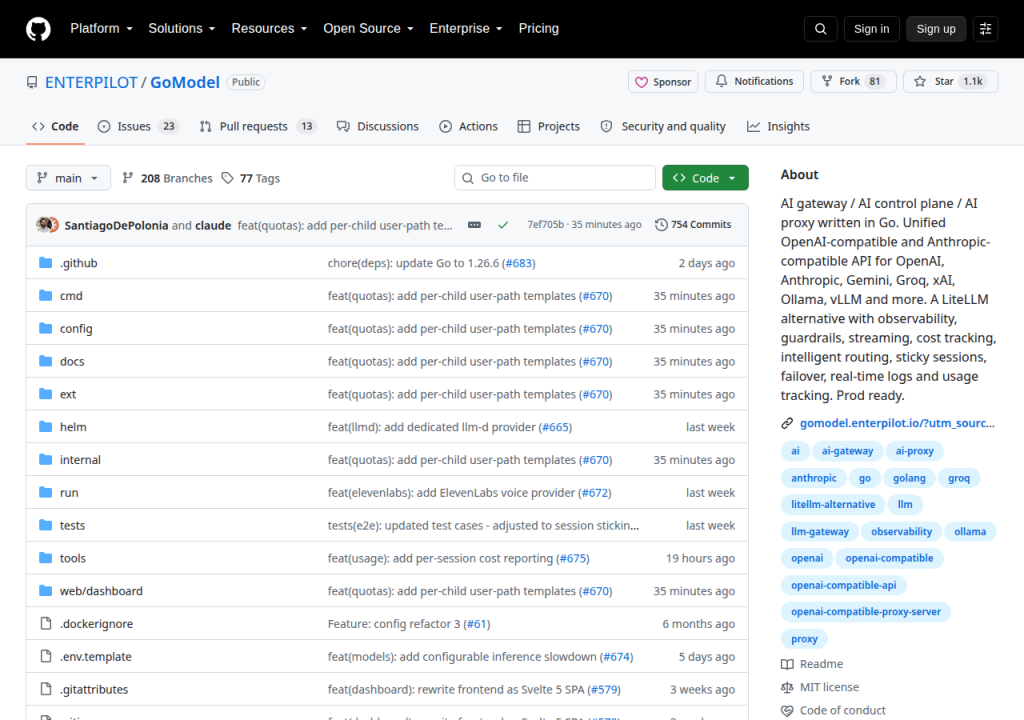Open the 754 Commits history link
1024x720 pixels.
click(x=694, y=225)
